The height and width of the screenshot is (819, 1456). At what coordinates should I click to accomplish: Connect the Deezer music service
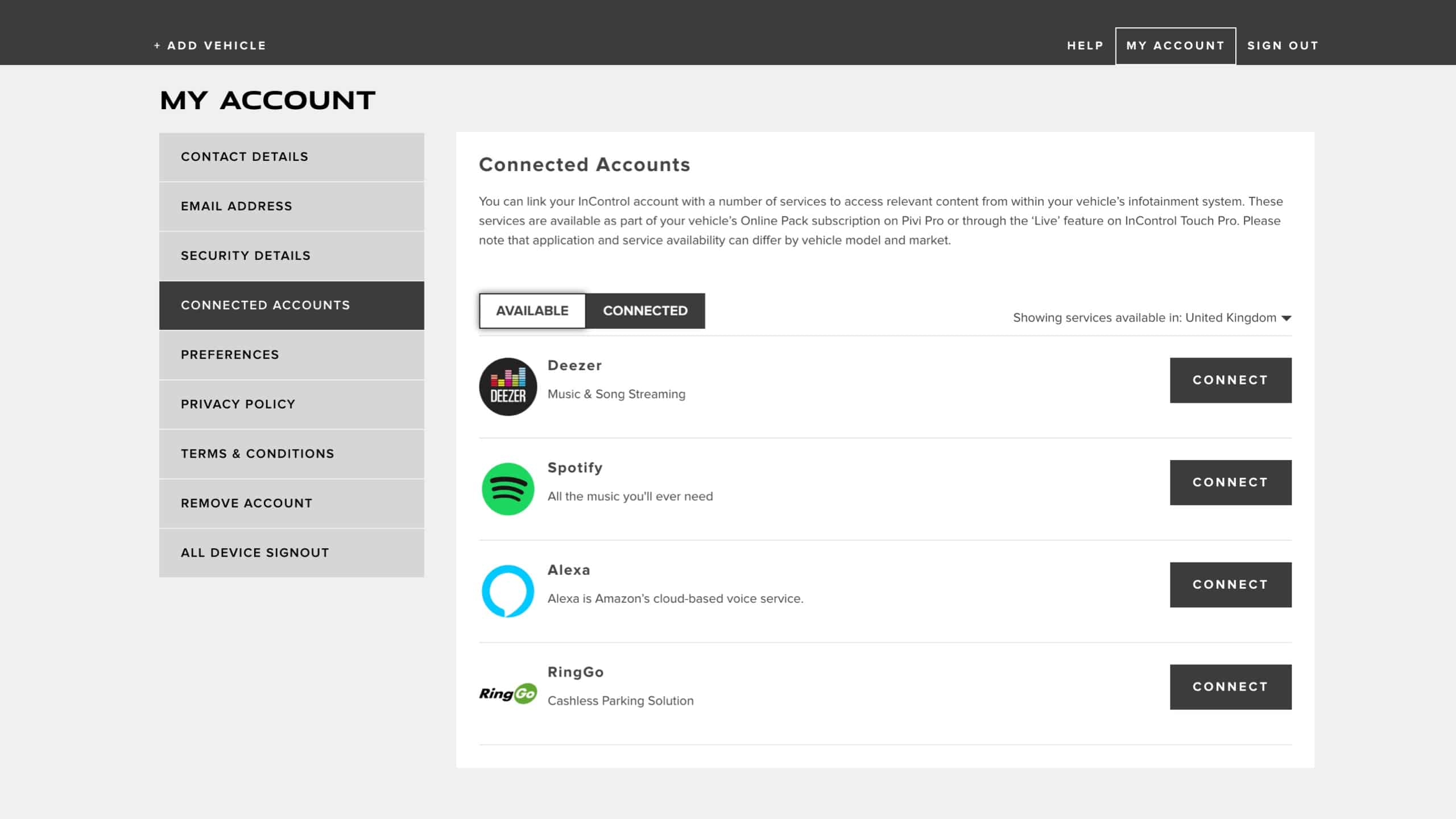1230,379
